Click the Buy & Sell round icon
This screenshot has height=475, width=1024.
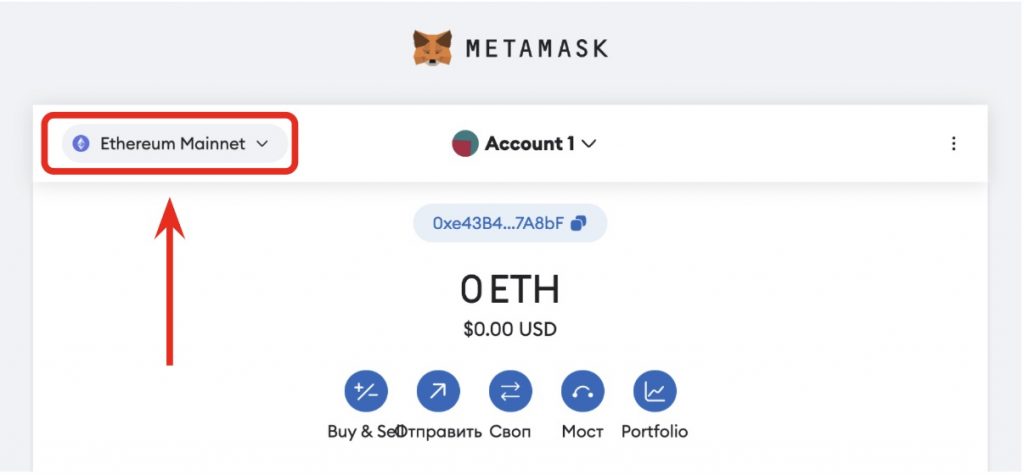tap(366, 391)
